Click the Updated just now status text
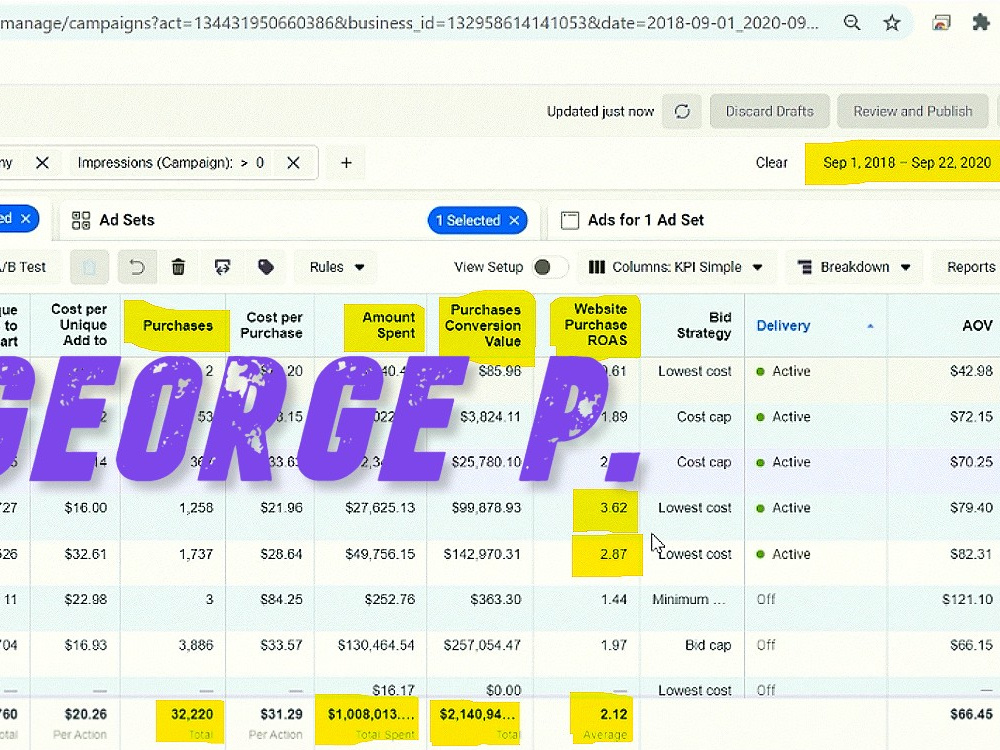Screen dimensions: 1000x750 click(x=600, y=112)
